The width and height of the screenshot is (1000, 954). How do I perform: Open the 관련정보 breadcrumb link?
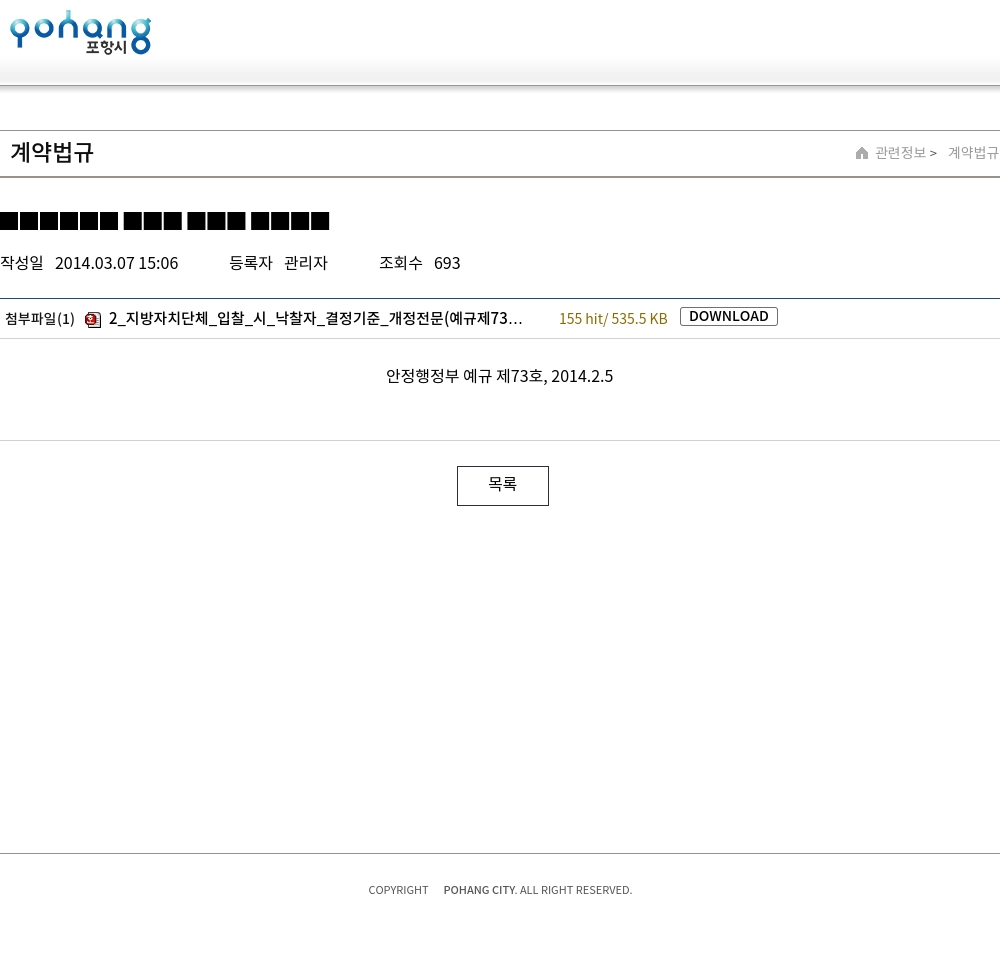[x=900, y=153]
